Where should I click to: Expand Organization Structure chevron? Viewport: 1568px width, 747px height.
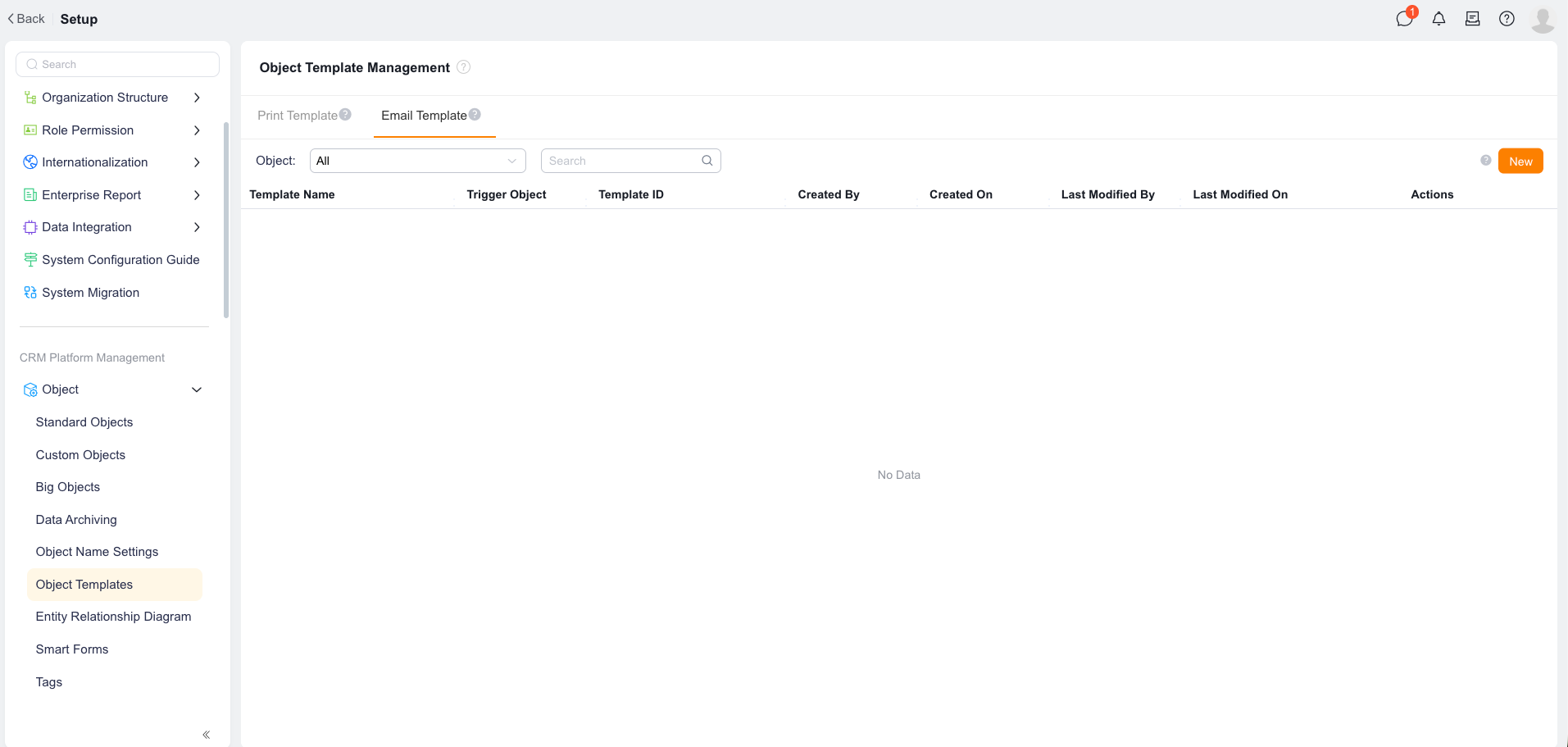coord(197,98)
